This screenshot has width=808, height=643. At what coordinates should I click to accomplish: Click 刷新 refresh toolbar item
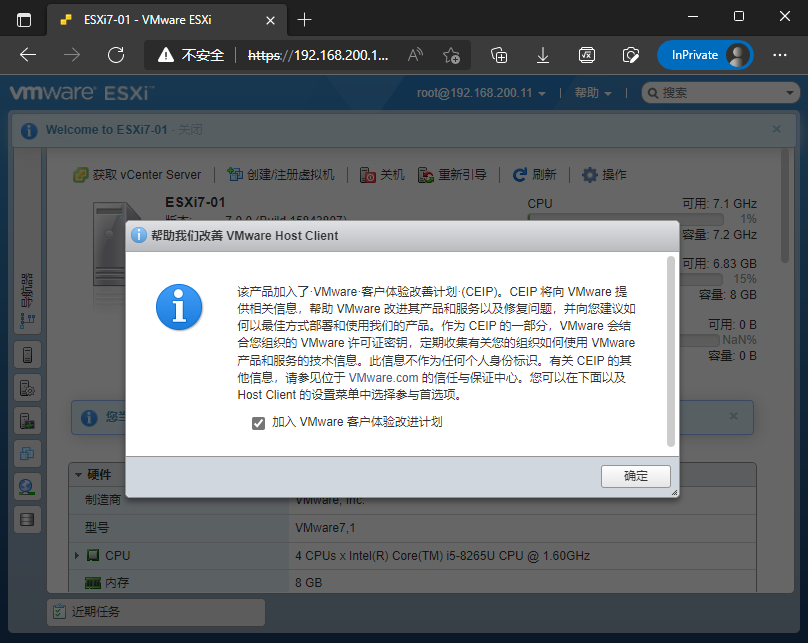click(x=534, y=175)
